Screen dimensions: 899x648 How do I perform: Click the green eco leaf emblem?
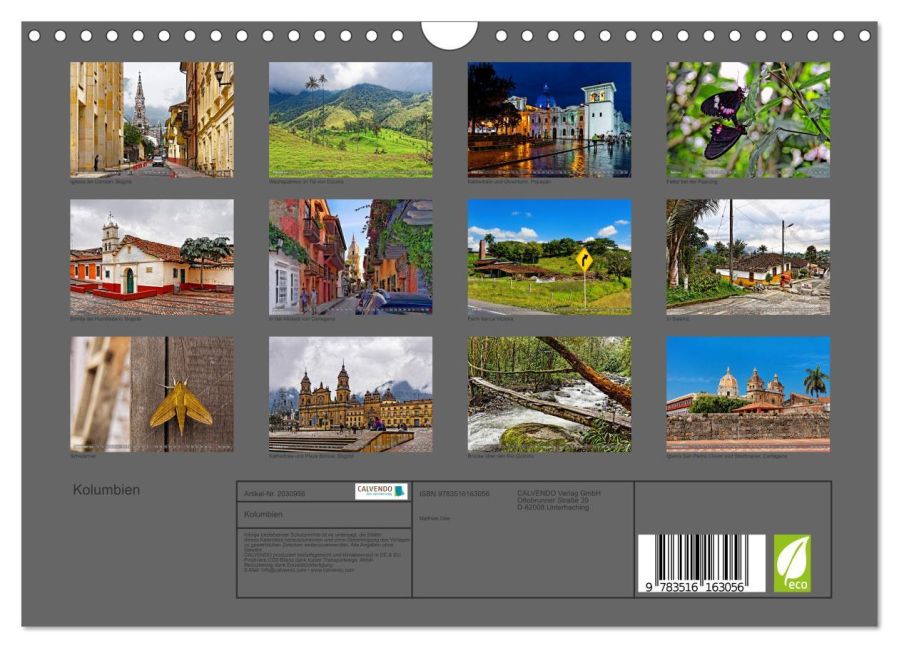(795, 564)
